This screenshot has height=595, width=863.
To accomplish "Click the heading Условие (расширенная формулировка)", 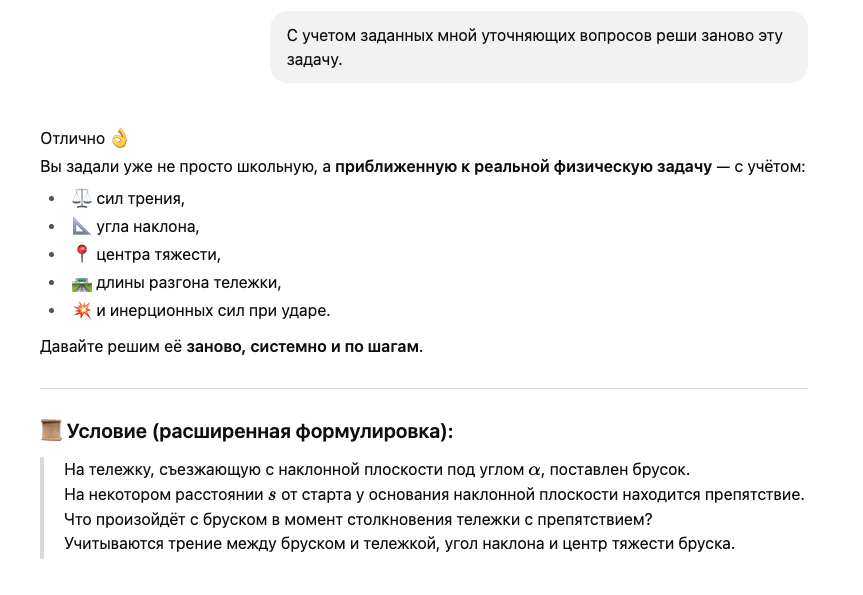I will pos(260,431).
